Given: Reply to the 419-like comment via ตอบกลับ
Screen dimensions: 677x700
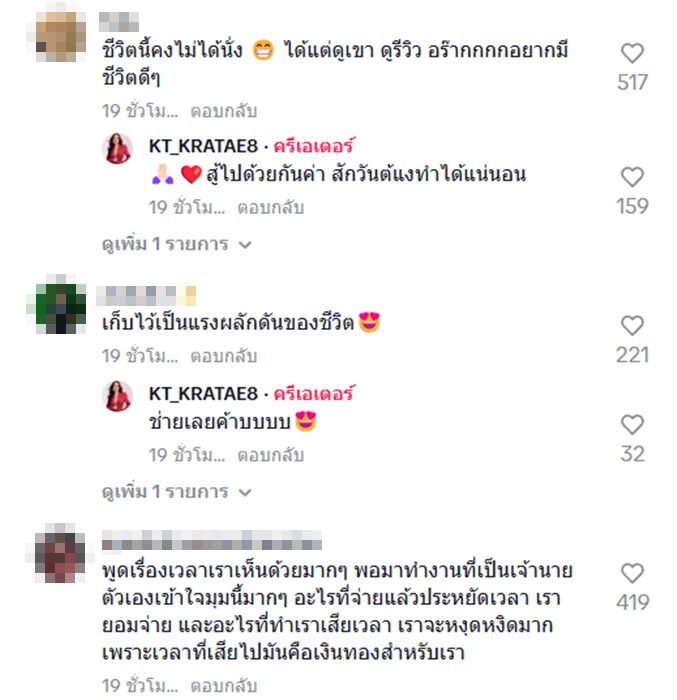Looking at the screenshot, I should tap(224, 686).
